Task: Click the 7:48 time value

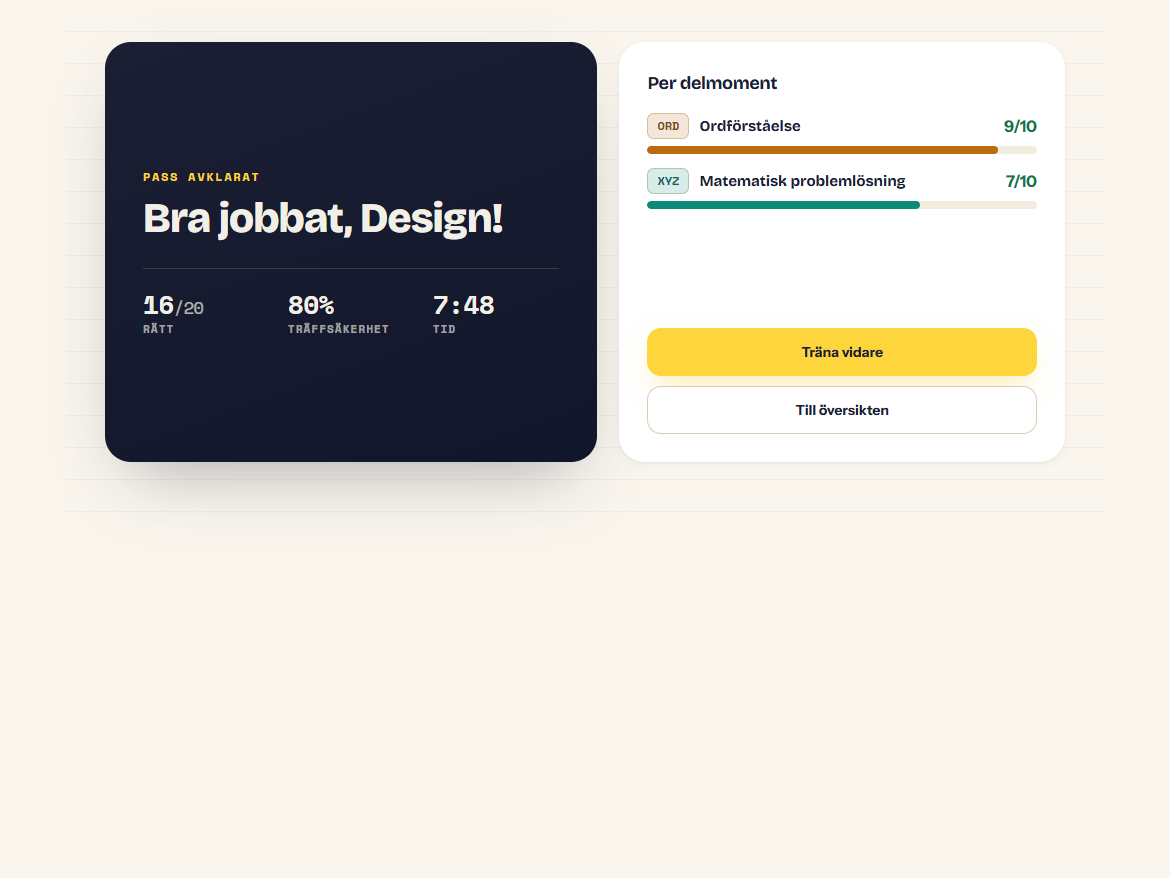Action: [x=463, y=306]
